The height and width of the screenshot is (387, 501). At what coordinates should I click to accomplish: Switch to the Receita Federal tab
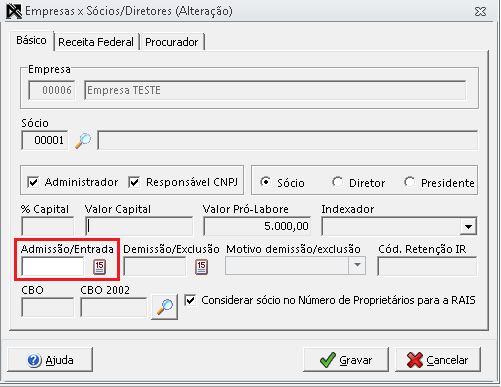coord(96,42)
